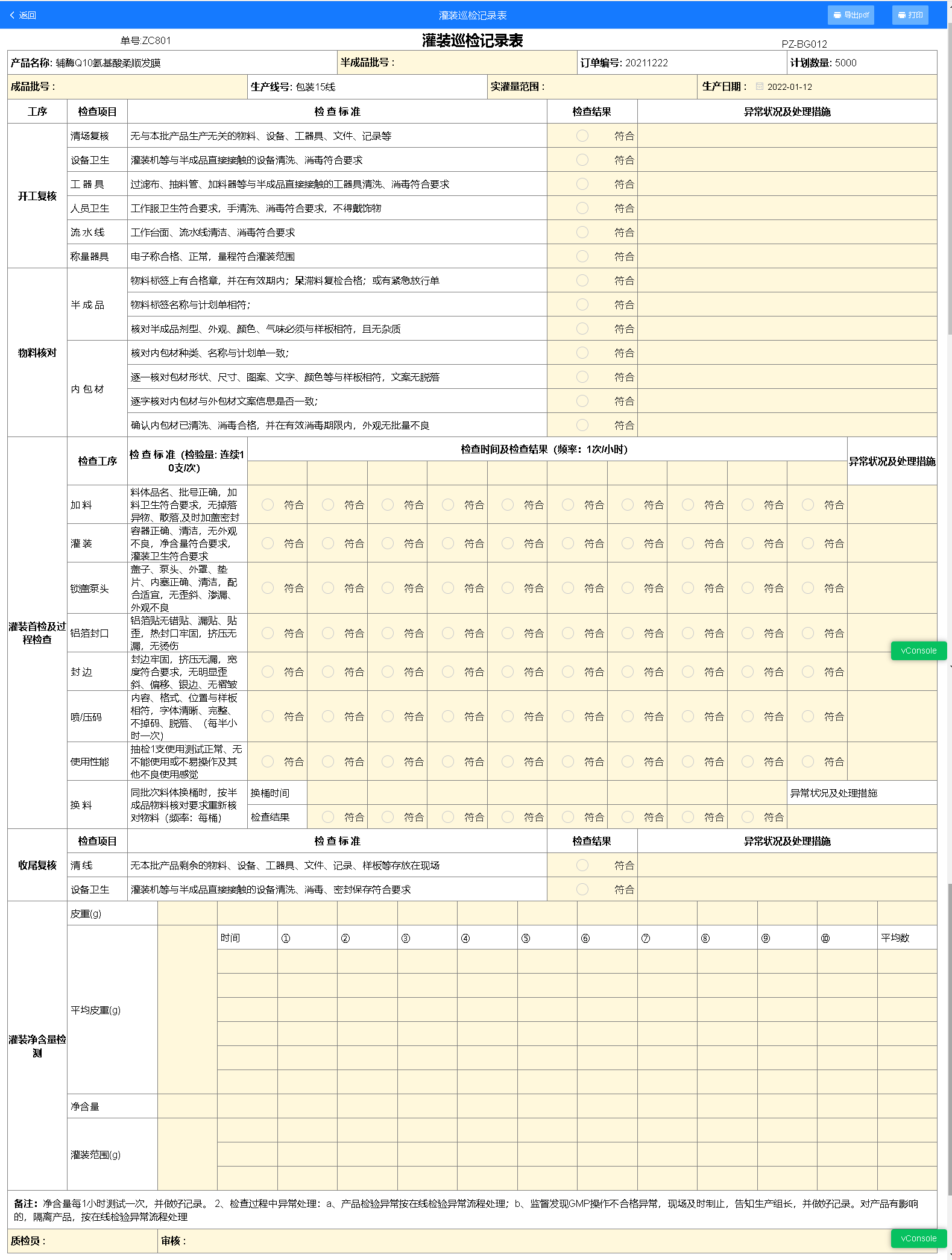
Task: Click the export PDF button
Action: pos(850,15)
